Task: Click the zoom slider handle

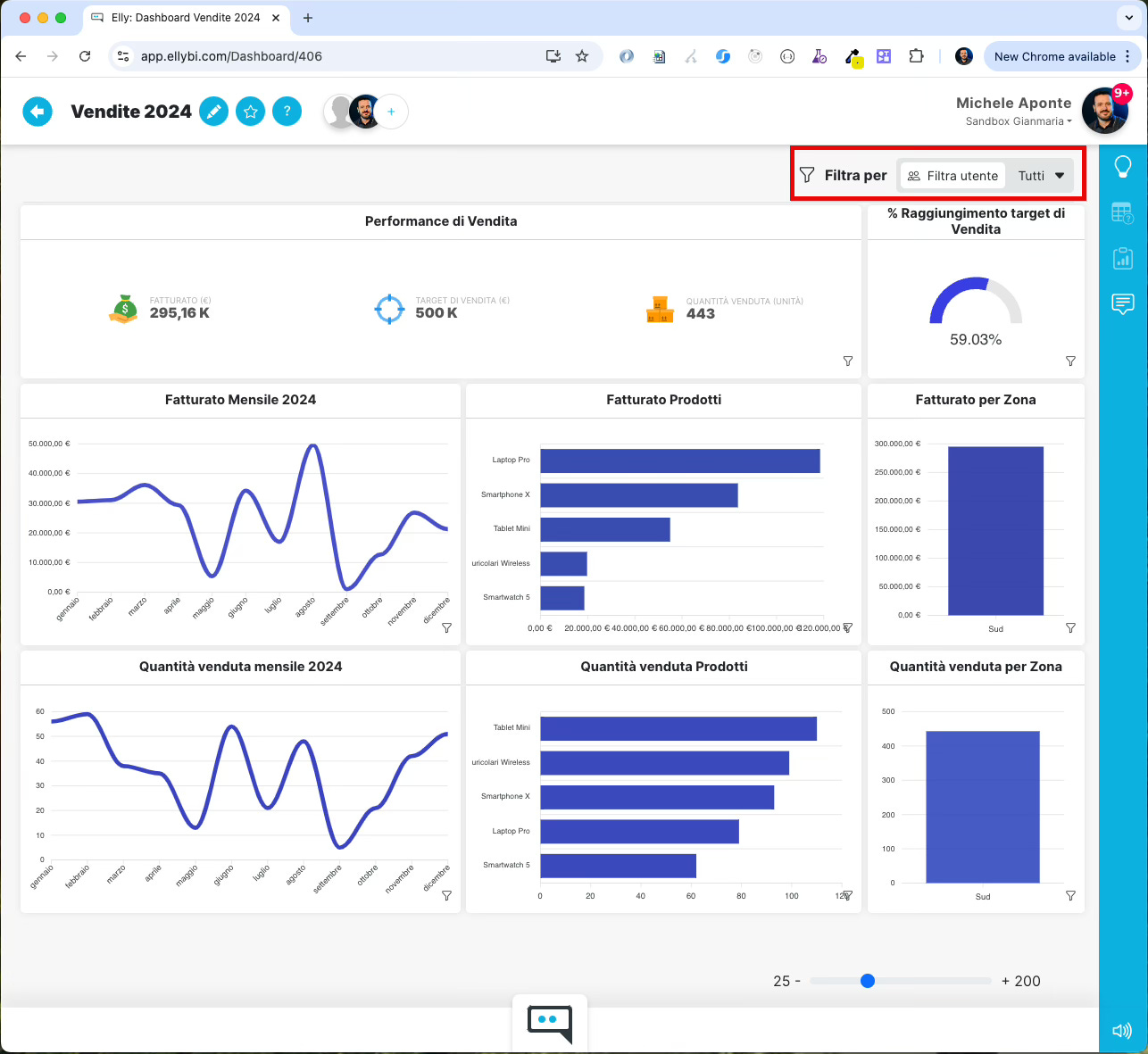Action: point(868,981)
